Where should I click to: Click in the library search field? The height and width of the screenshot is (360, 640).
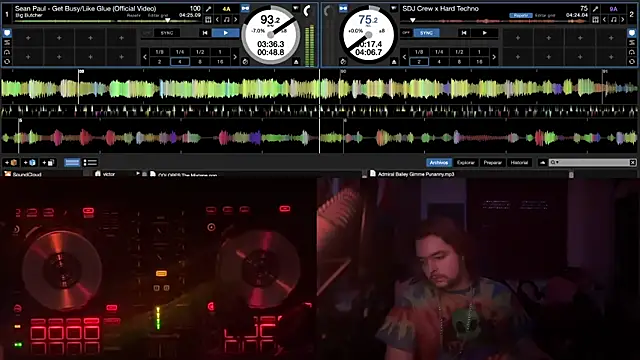click(590, 162)
